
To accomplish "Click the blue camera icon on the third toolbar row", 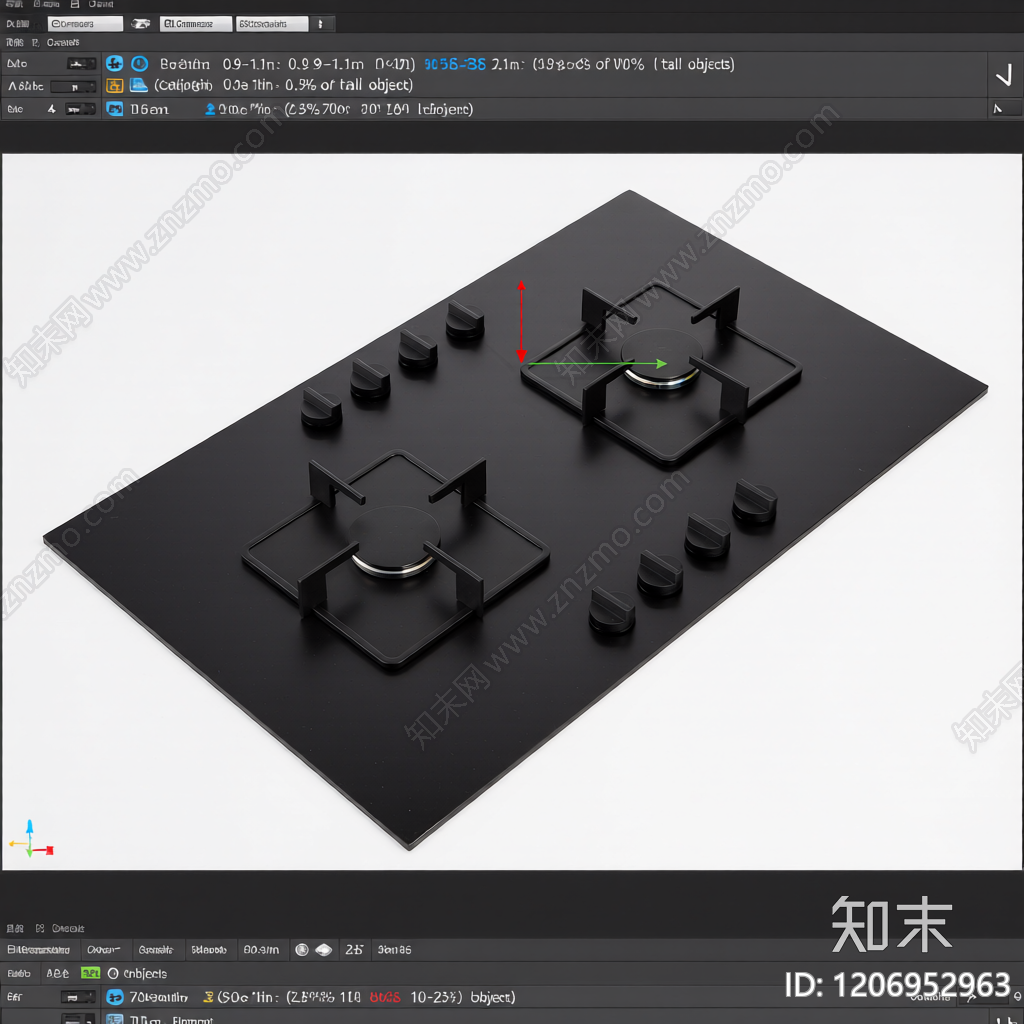I will point(116,109).
